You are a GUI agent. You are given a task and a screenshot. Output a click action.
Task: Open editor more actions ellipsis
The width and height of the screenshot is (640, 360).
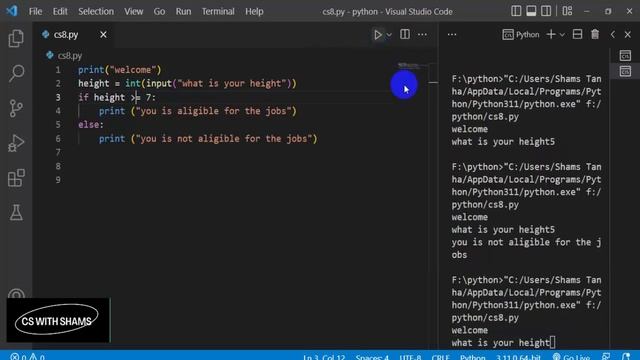coord(422,35)
